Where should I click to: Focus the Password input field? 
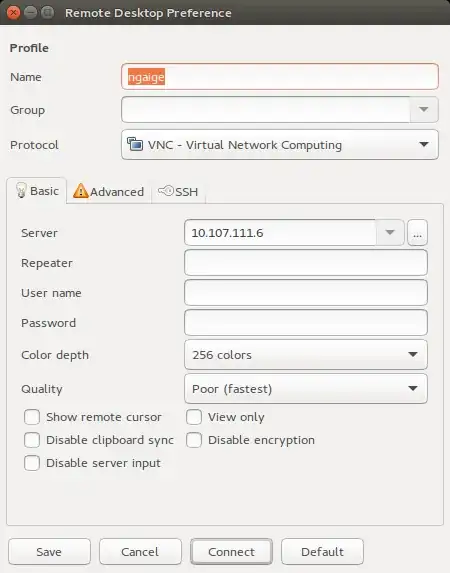tap(306, 323)
